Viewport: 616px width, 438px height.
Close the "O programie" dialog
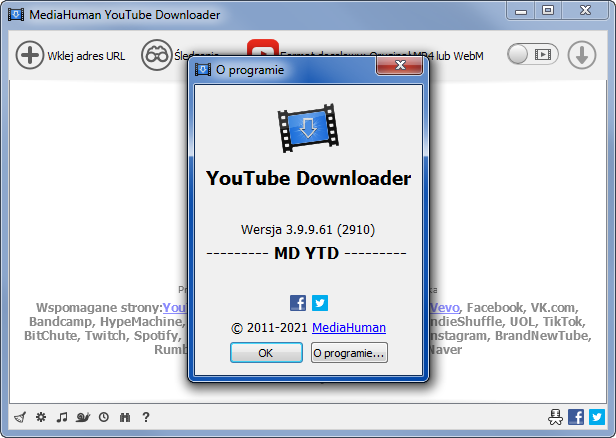pos(400,65)
